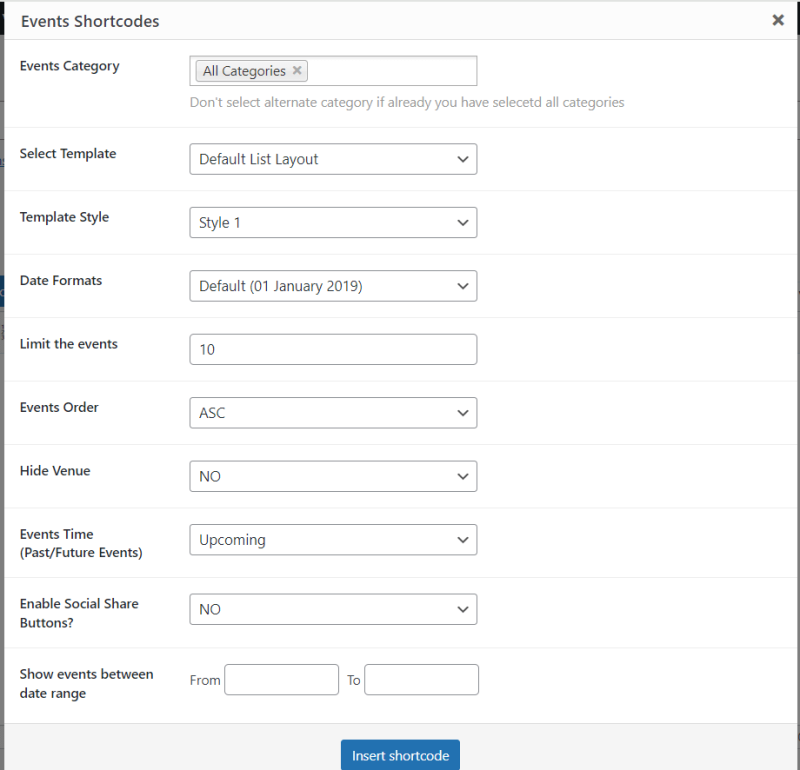Click the From date field
This screenshot has width=800, height=770.
pos(282,680)
